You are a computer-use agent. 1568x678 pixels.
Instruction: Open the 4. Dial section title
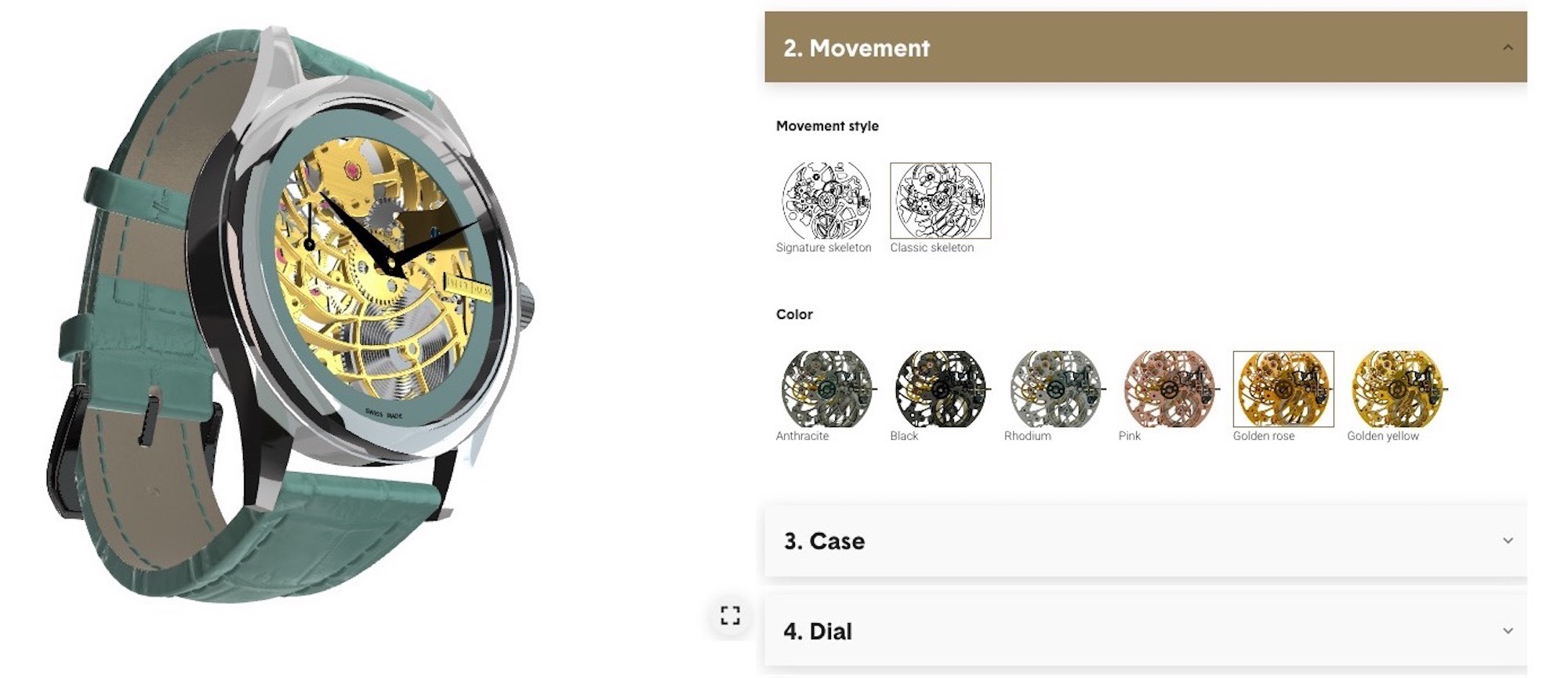tap(818, 631)
